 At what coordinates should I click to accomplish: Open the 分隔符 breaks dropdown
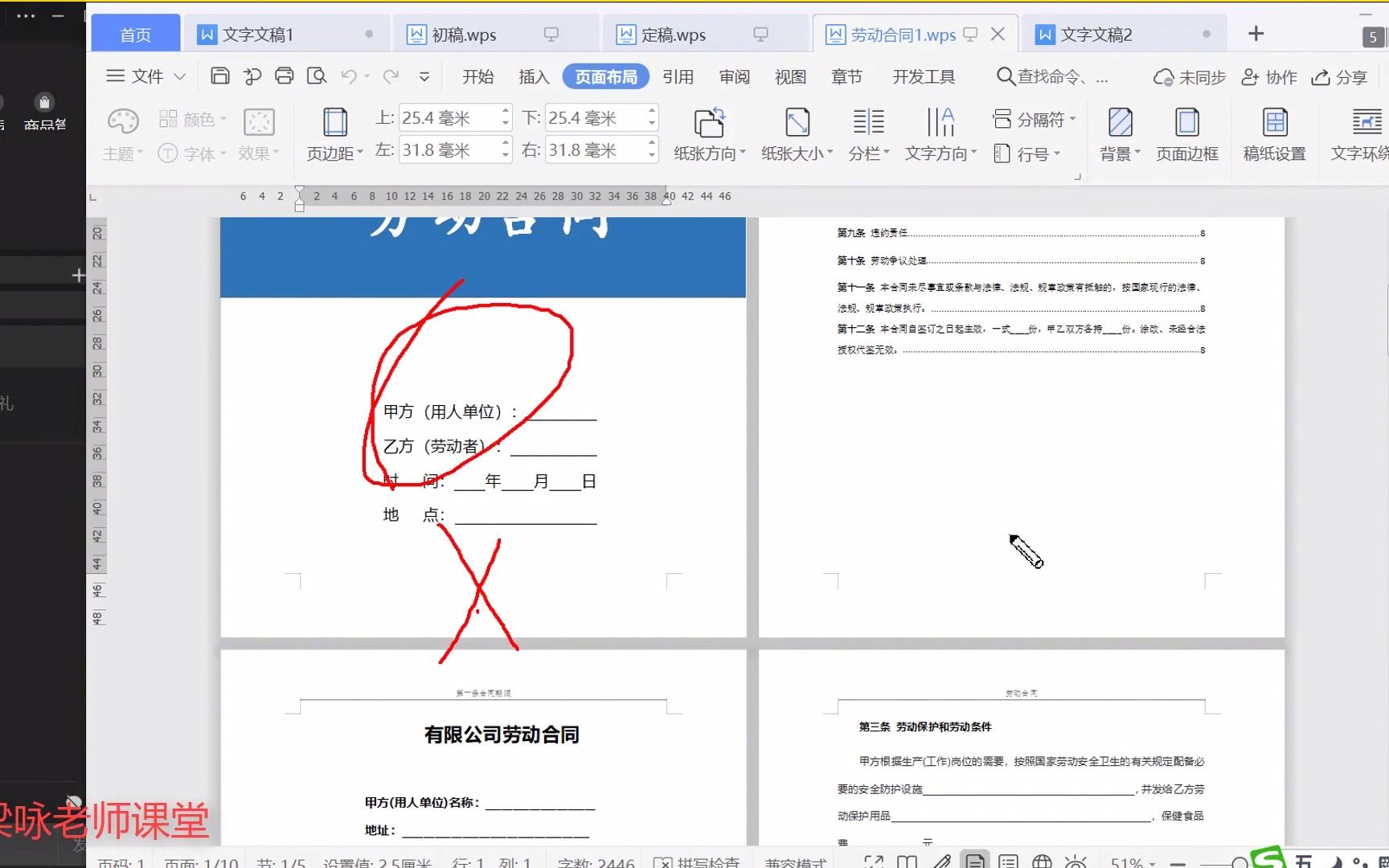pos(1035,118)
